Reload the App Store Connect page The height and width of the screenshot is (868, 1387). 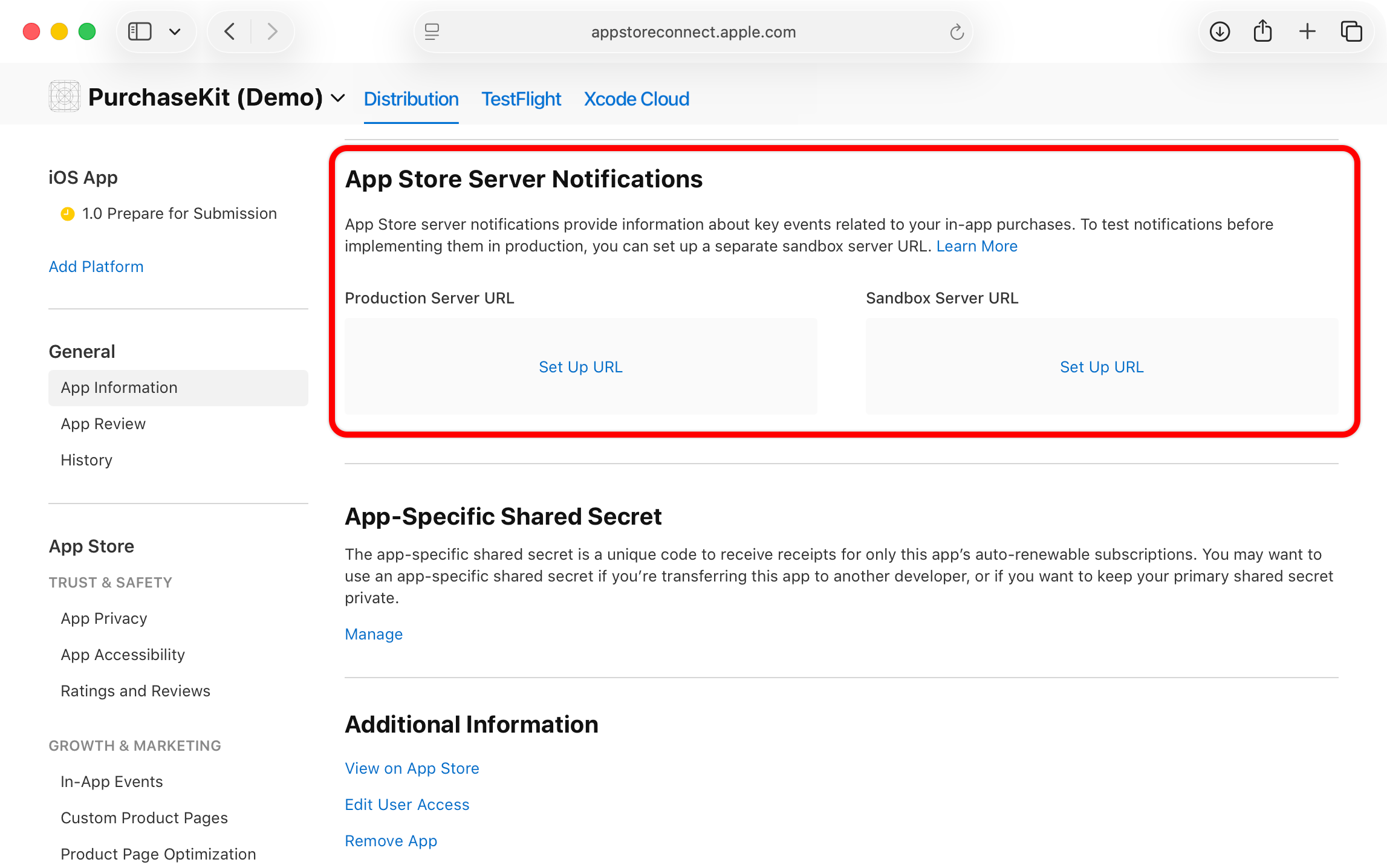[956, 32]
